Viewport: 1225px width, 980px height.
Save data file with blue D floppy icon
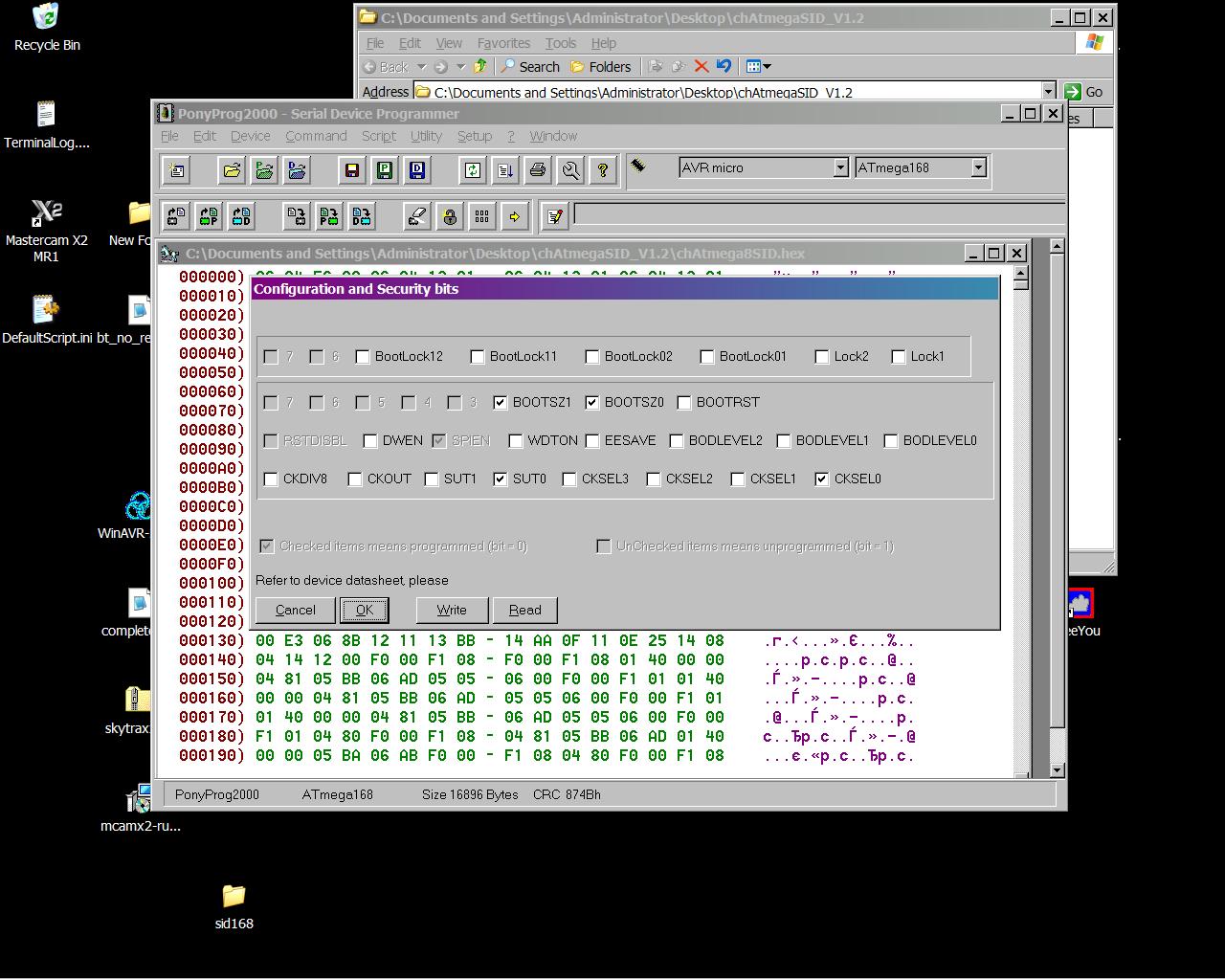(x=416, y=170)
